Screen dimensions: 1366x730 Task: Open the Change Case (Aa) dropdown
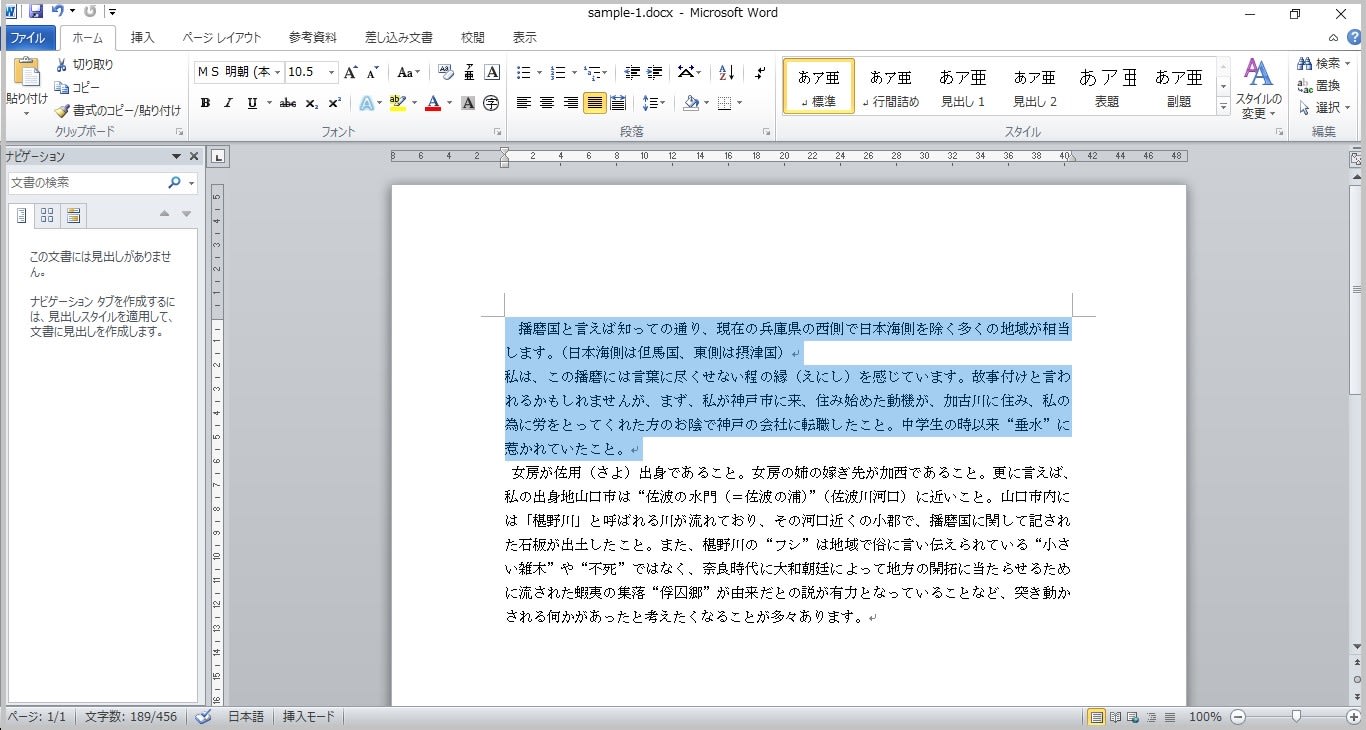(408, 72)
